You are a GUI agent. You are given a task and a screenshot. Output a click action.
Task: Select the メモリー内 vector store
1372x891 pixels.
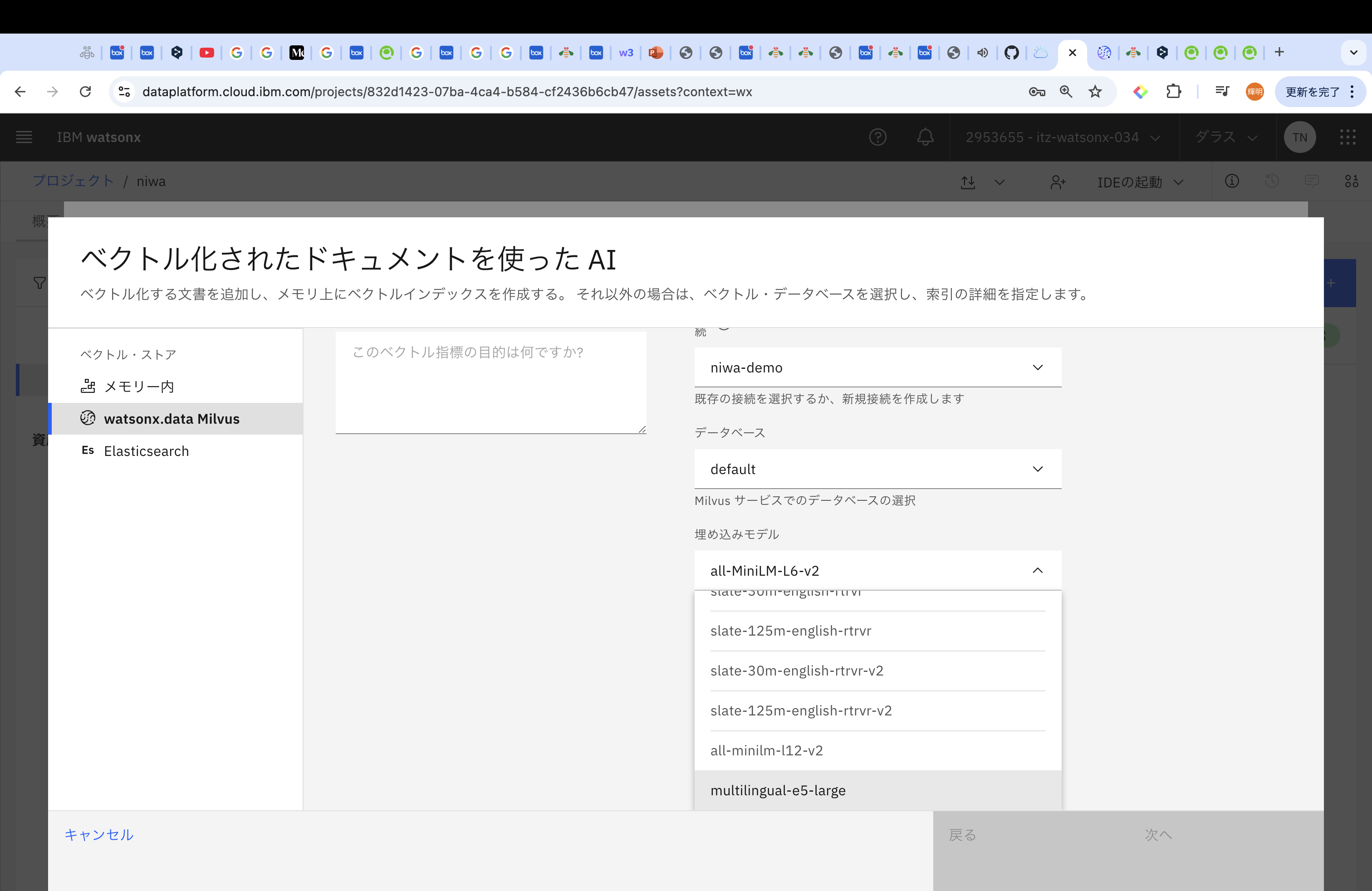tap(139, 387)
